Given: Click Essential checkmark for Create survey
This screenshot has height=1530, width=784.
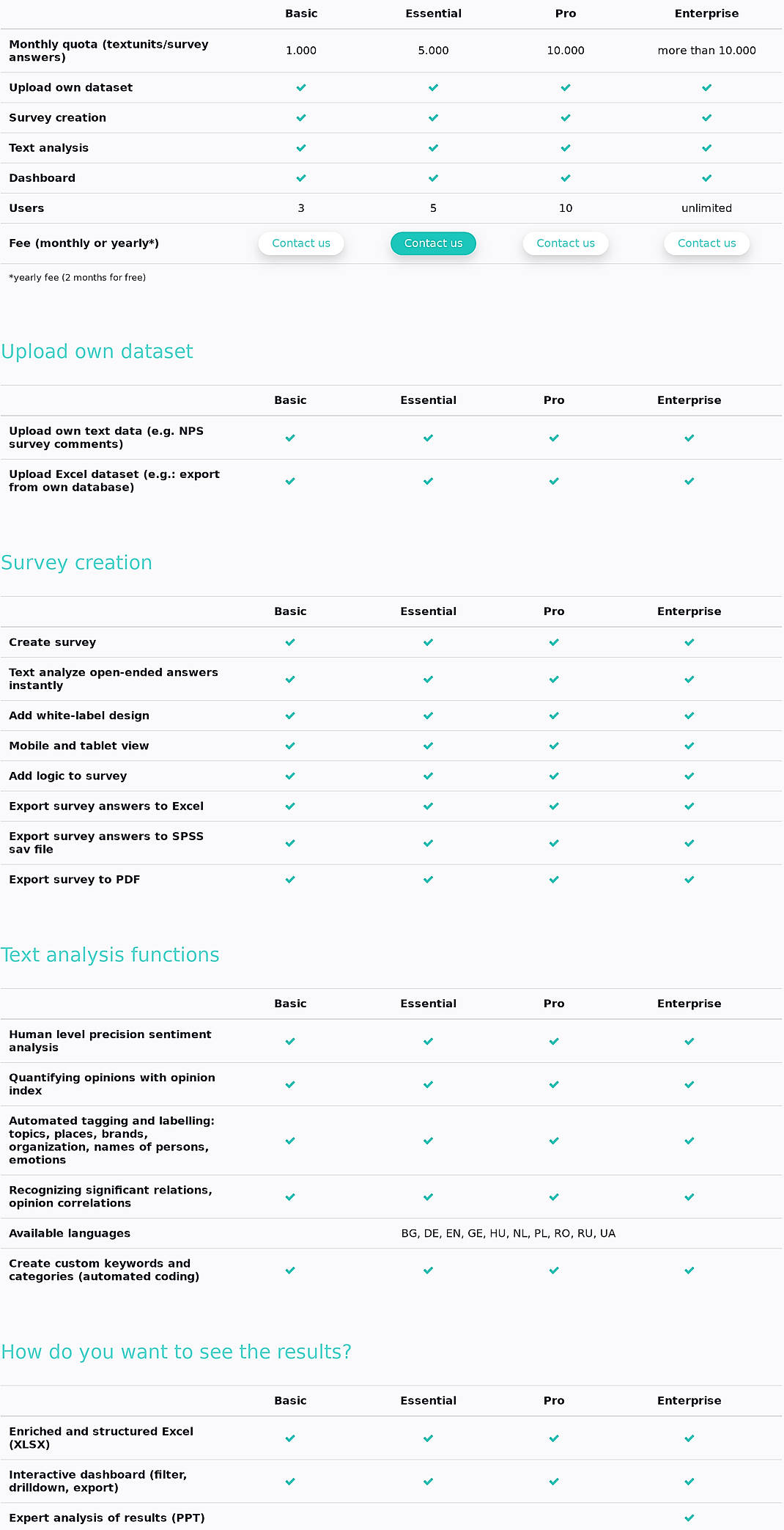Looking at the screenshot, I should 428,642.
